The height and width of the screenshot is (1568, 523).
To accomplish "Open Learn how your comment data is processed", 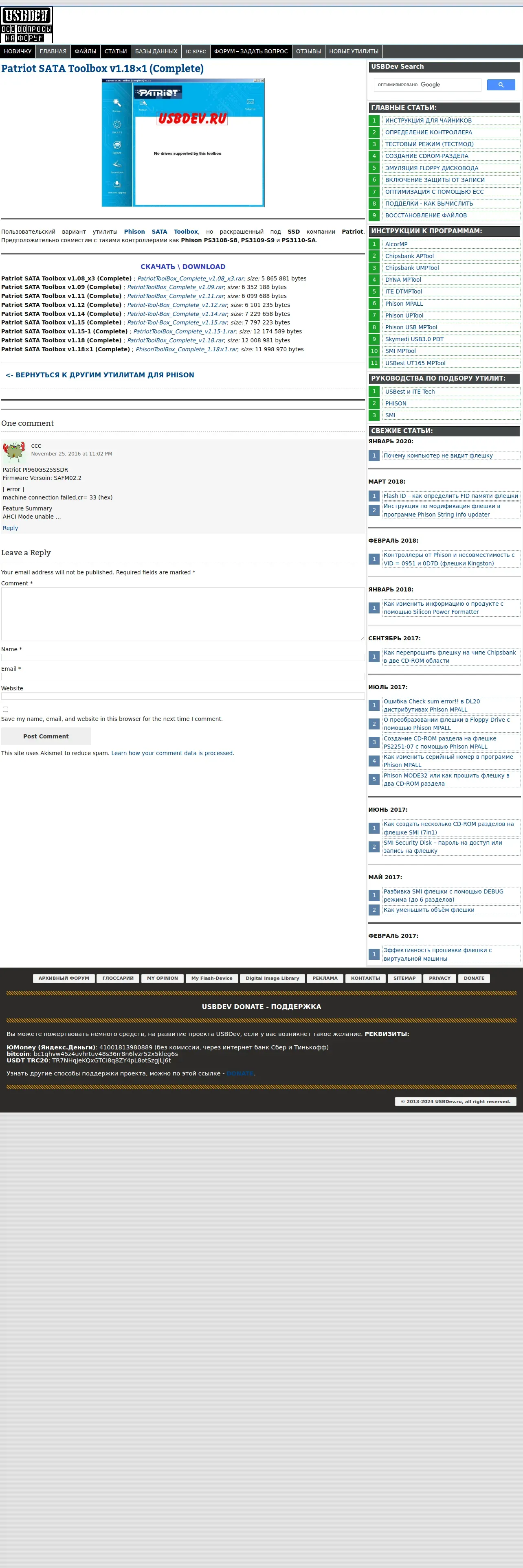I will click(x=172, y=753).
